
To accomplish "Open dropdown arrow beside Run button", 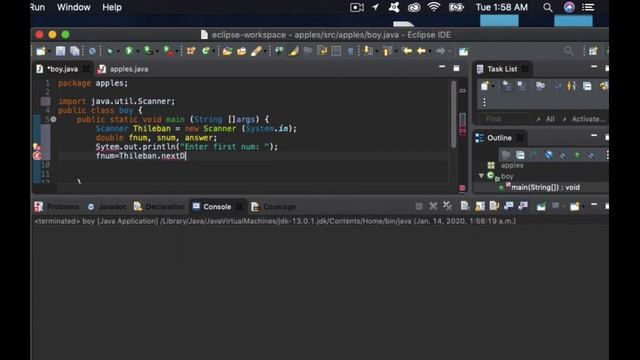I will (x=138, y=51).
